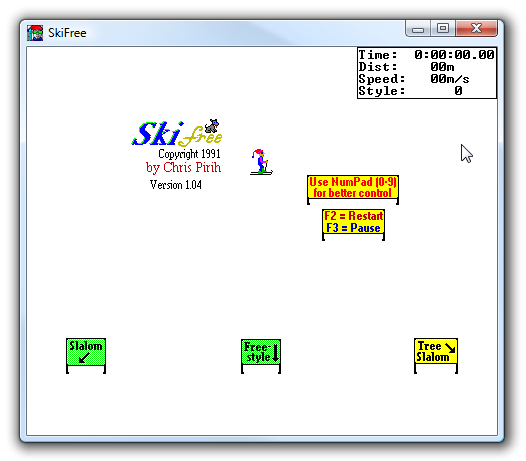Click the Slalom course sign
Image resolution: width=526 pixels, height=461 pixels.
pyautogui.click(x=86, y=355)
